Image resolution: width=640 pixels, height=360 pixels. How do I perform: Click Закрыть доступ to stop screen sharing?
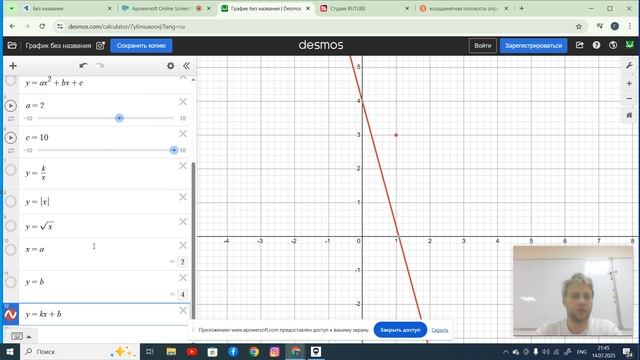point(400,330)
